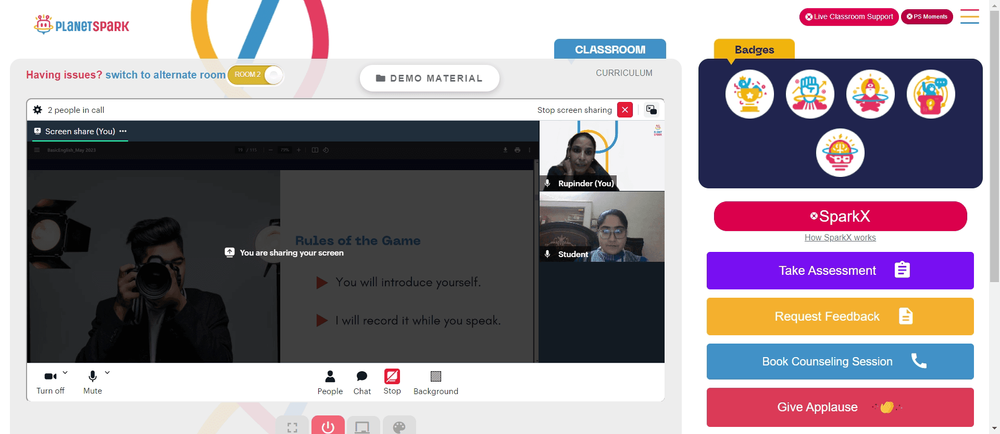1000x434 pixels.
Task: Click the red stop screen sharing X
Action: [x=625, y=110]
